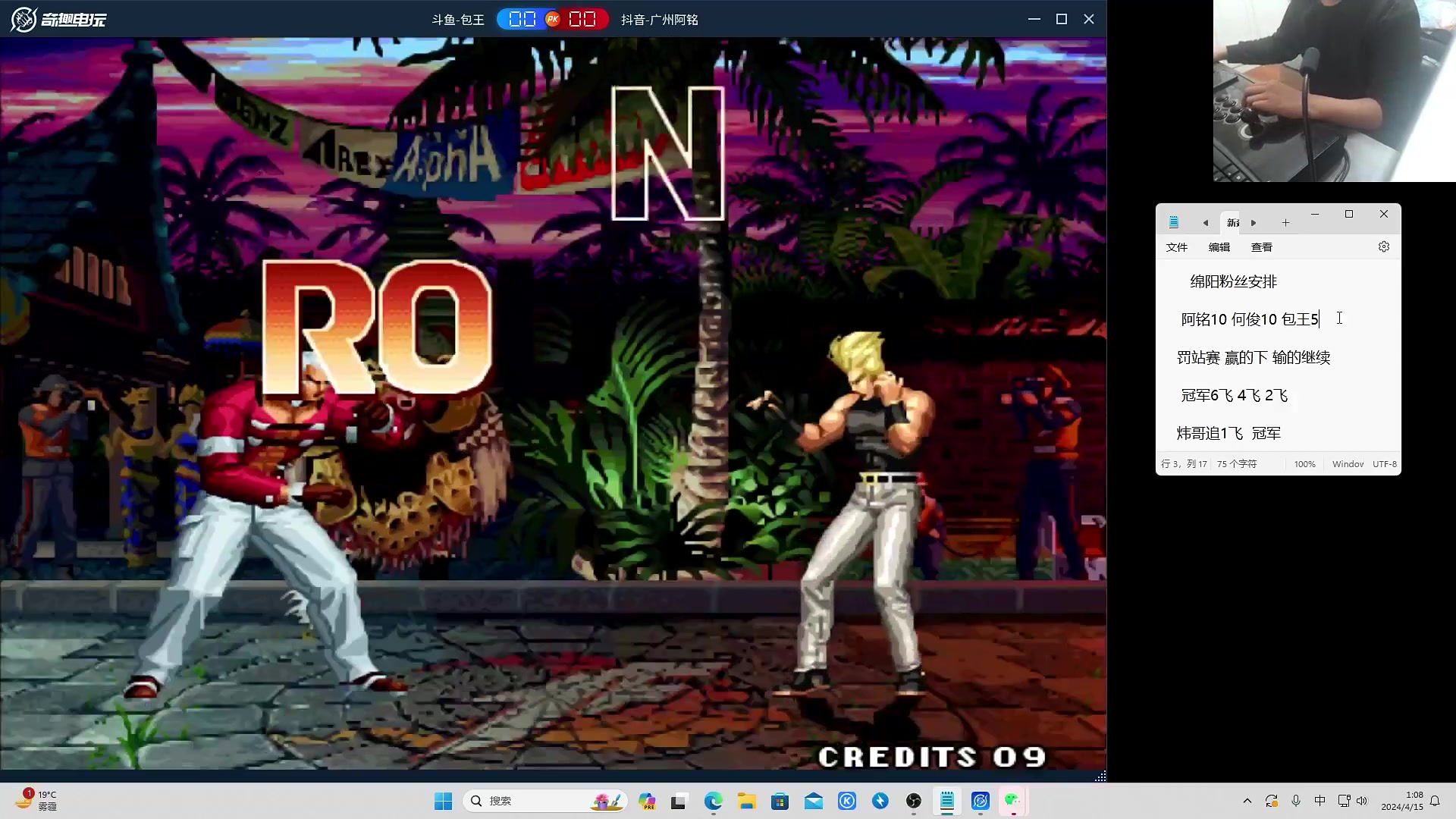Click player name 抖音-广州阿铭
This screenshot has width=1456, height=819.
660,20
